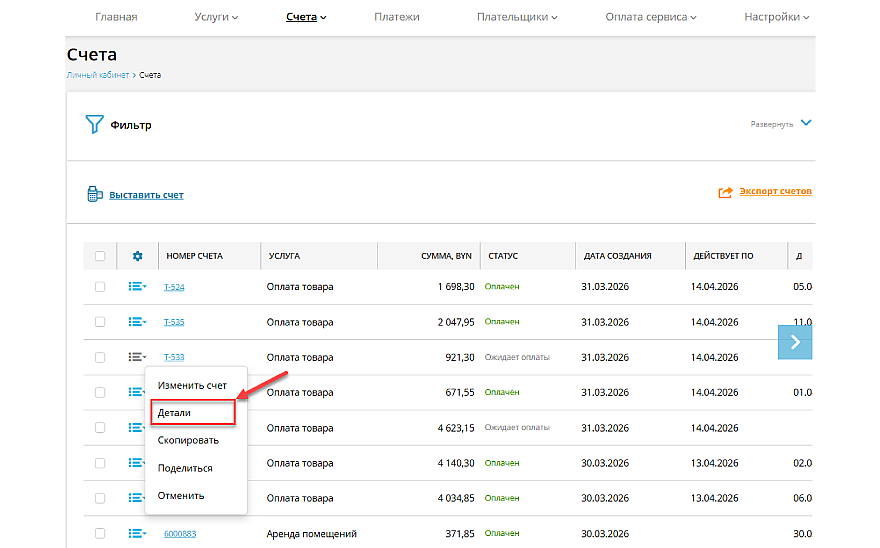880x548 pixels.
Task: Open actions menu icon for invoice T-535
Action: [137, 322]
